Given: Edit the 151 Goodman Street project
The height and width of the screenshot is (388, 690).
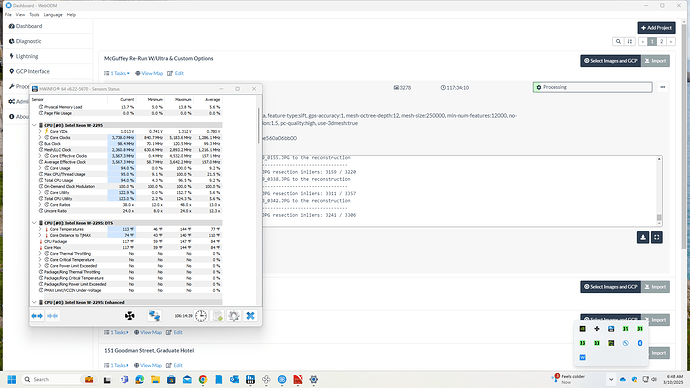Looking at the screenshot, I should click(174, 365).
